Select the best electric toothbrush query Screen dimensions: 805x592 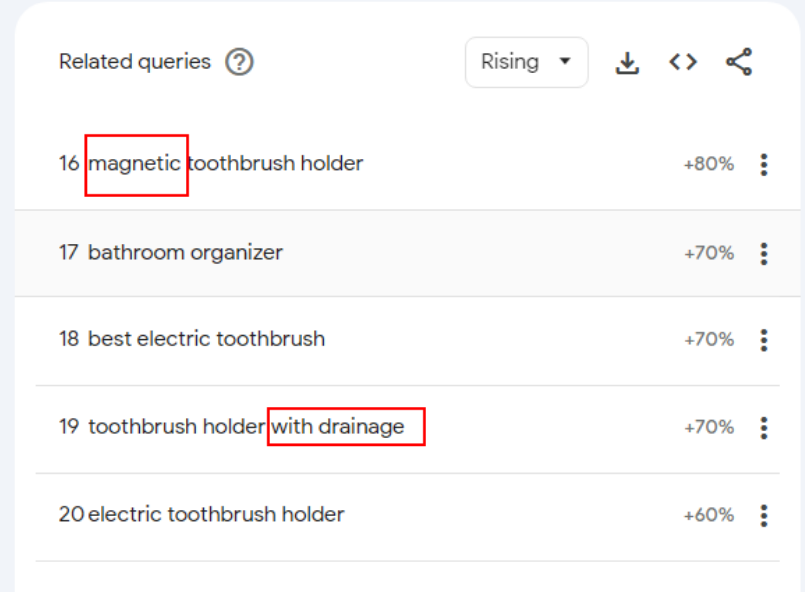(x=206, y=339)
